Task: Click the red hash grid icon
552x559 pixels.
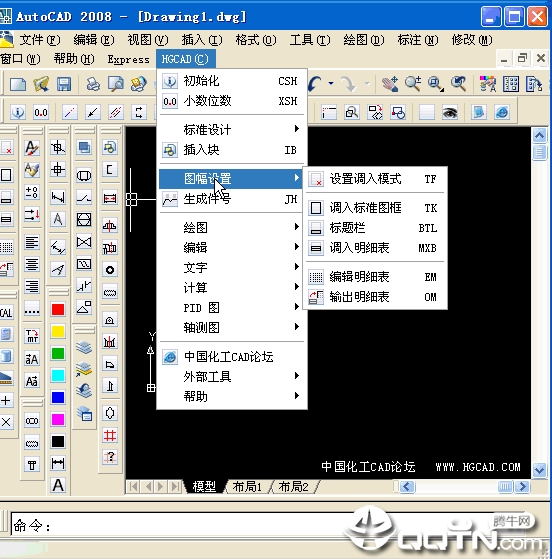Action: 110,435
